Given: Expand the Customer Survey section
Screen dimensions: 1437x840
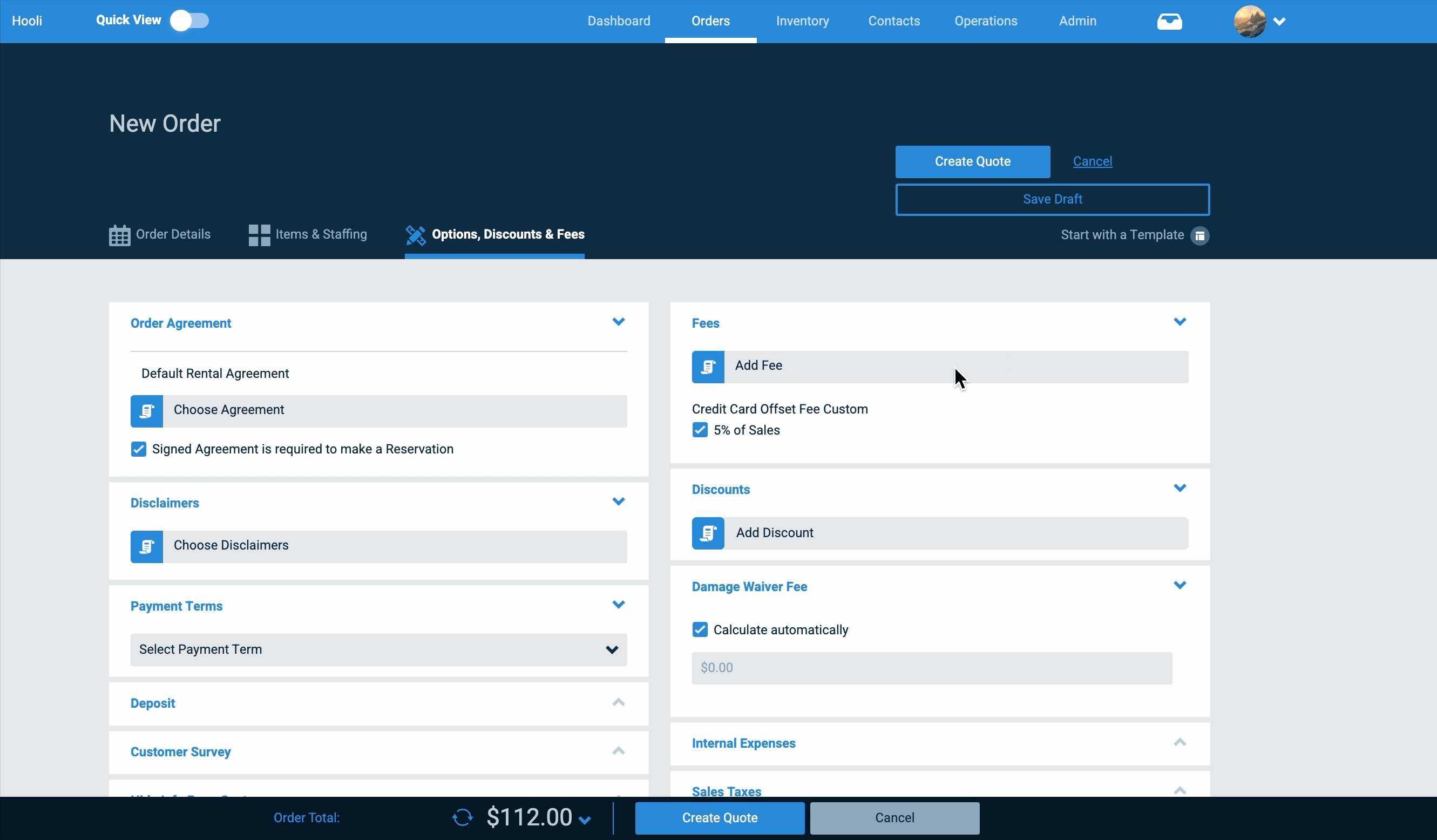Looking at the screenshot, I should [x=619, y=750].
